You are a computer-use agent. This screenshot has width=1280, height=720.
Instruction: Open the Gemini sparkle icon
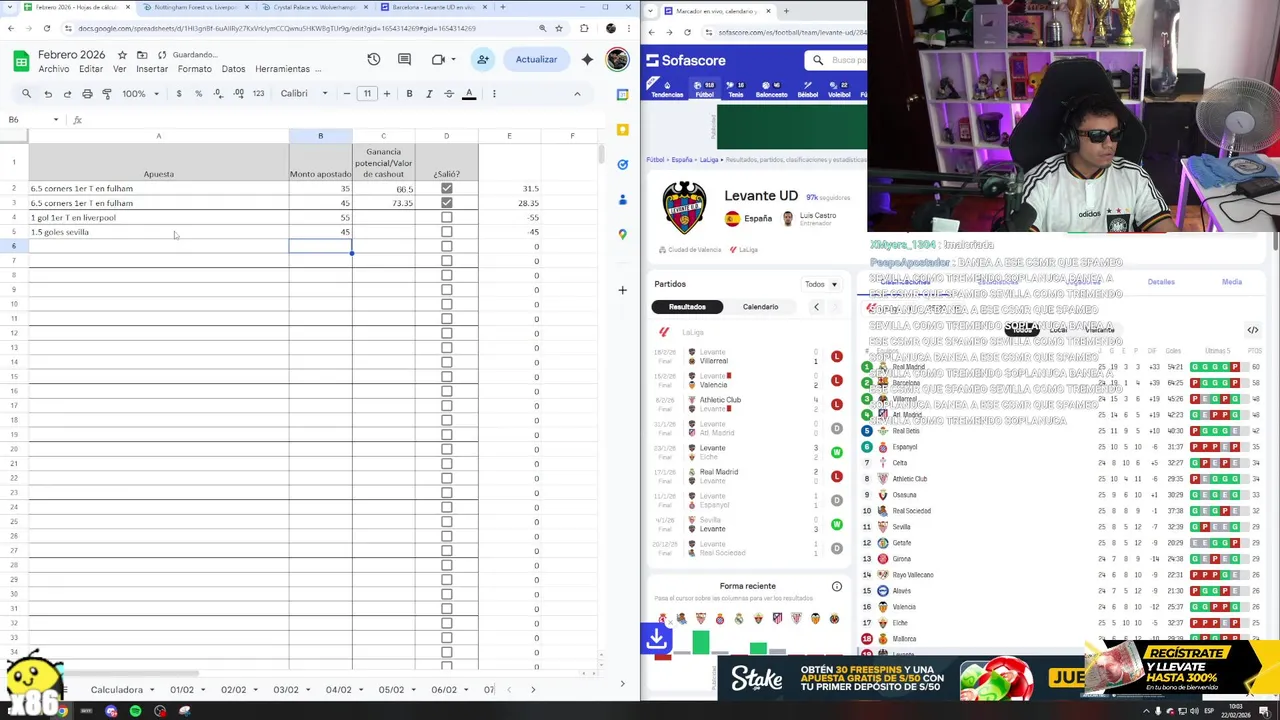587,60
